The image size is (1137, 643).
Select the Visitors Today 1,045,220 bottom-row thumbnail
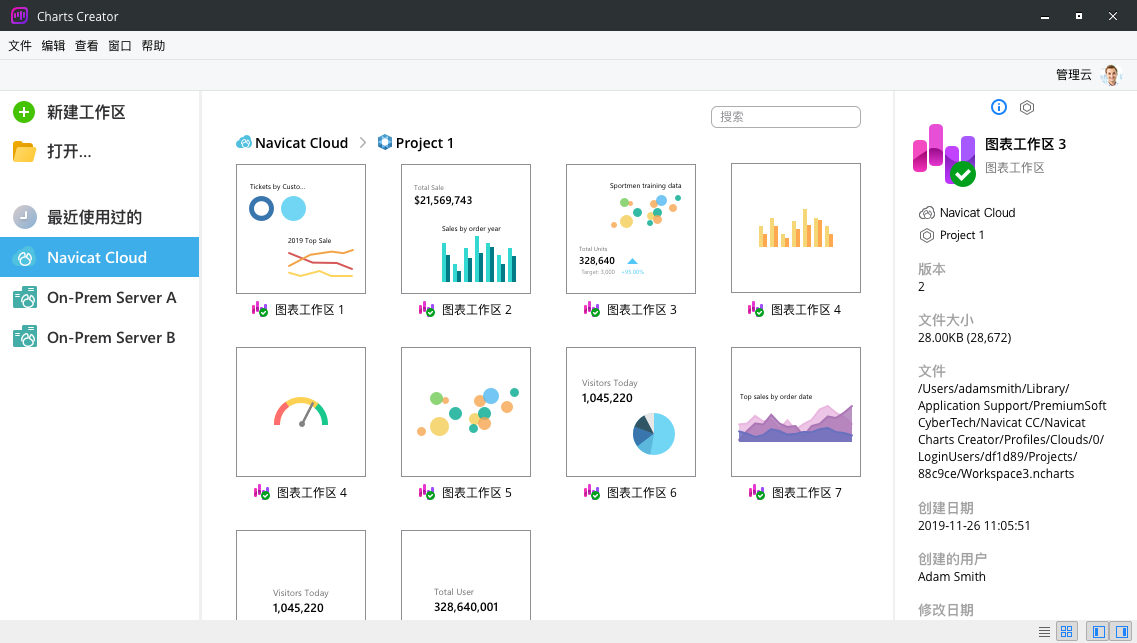coord(301,575)
